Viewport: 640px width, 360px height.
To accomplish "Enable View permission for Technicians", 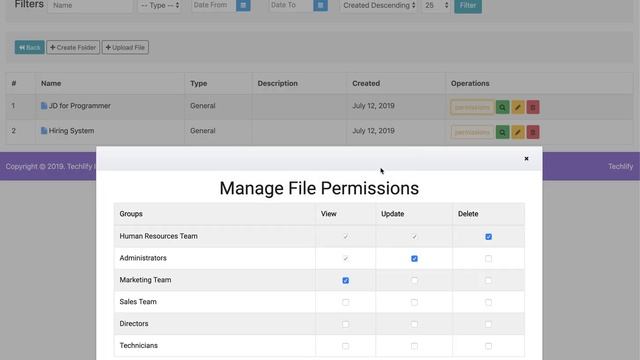I will coord(346,346).
